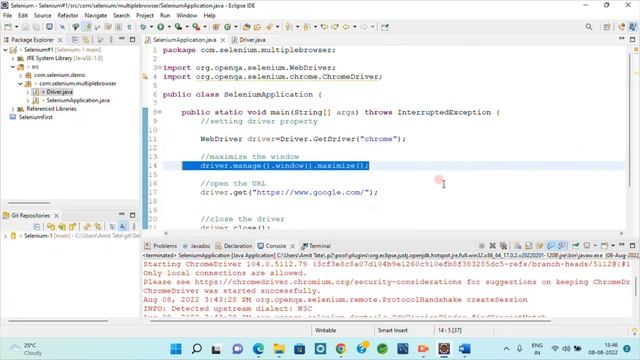
Task: Click the Open Perspective icon at top right
Action: [607, 27]
